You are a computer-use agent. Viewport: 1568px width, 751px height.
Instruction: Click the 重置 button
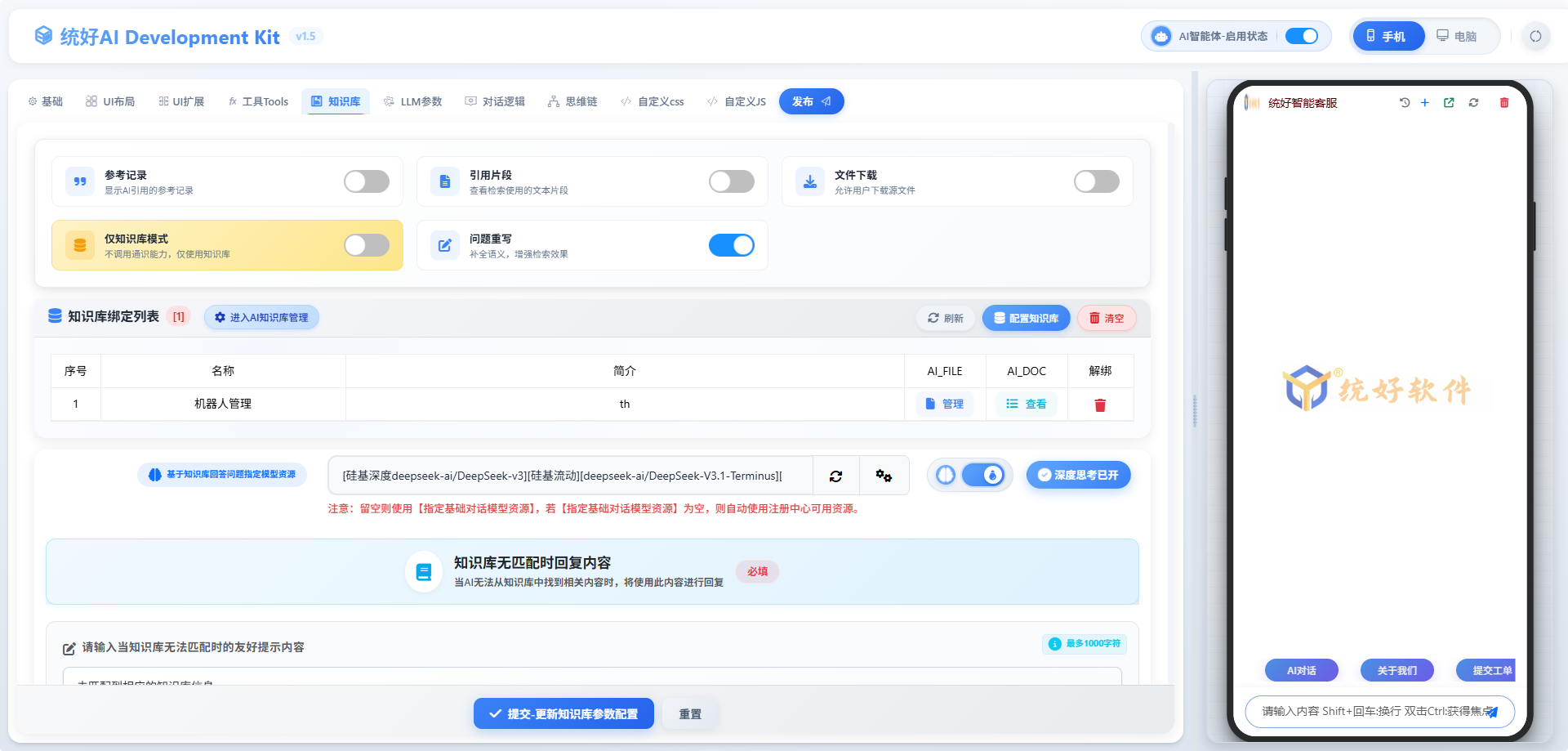pyautogui.click(x=690, y=713)
